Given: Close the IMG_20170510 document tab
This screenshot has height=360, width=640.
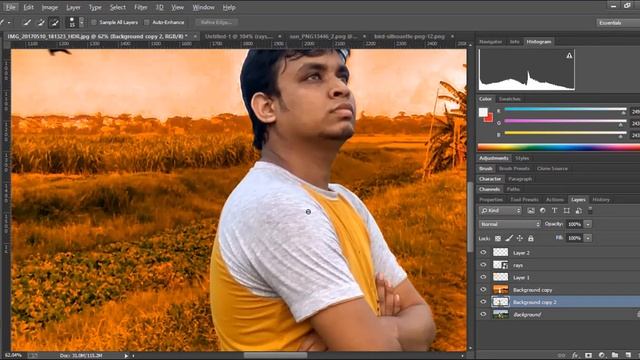Looking at the screenshot, I should pyautogui.click(x=195, y=36).
